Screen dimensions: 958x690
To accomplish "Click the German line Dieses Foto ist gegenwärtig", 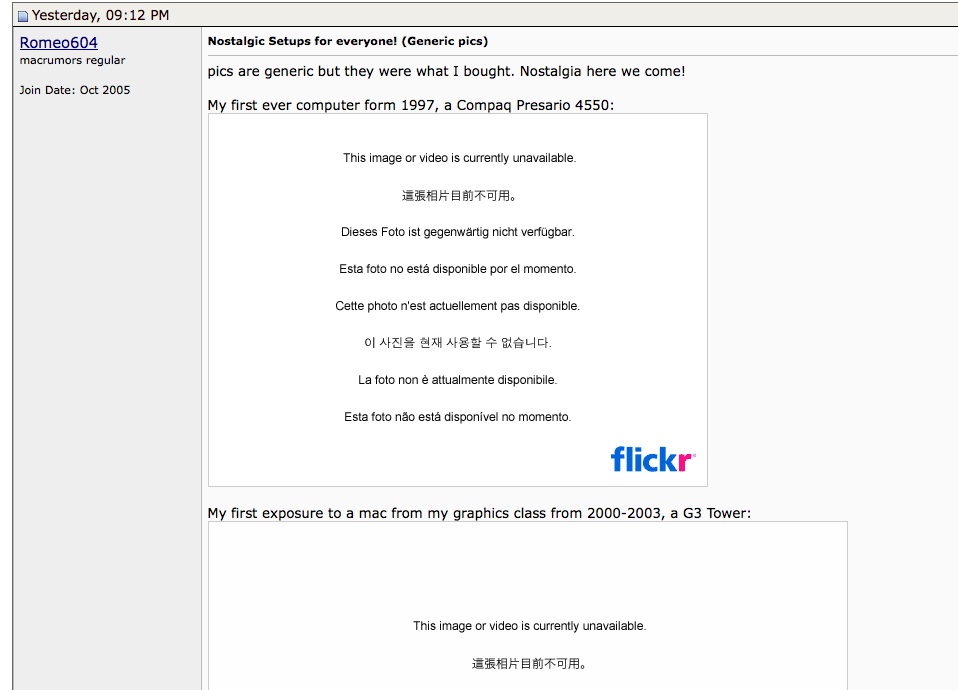I will (458, 232).
